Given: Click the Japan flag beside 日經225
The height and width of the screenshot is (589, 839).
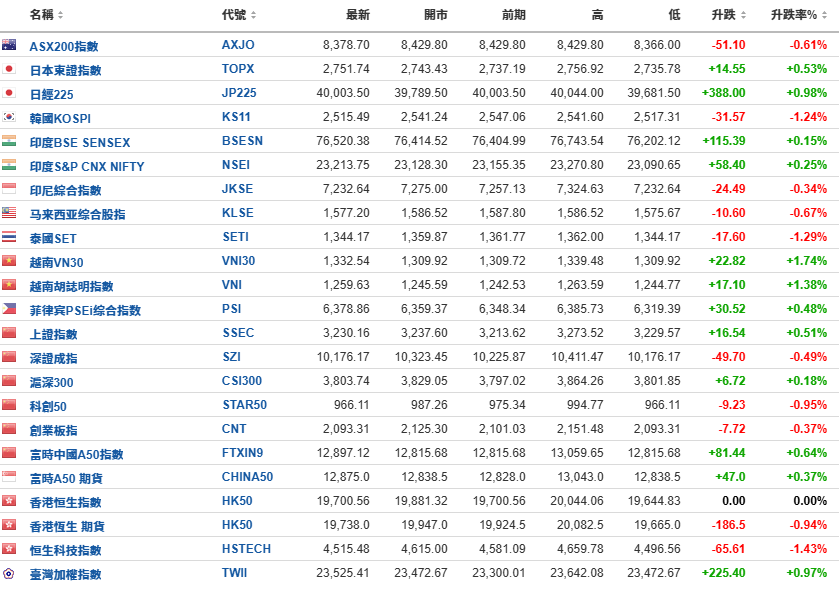Looking at the screenshot, I should point(9,93).
